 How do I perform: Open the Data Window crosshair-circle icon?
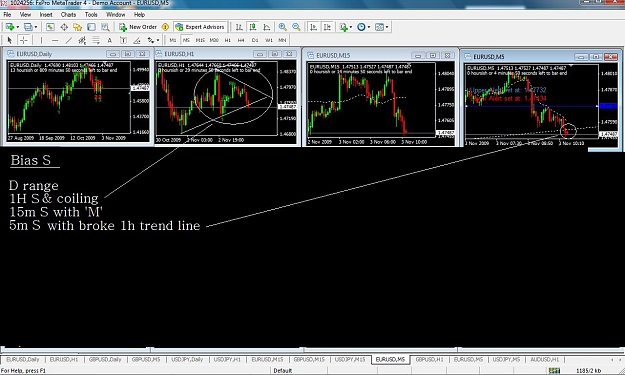click(x=64, y=27)
